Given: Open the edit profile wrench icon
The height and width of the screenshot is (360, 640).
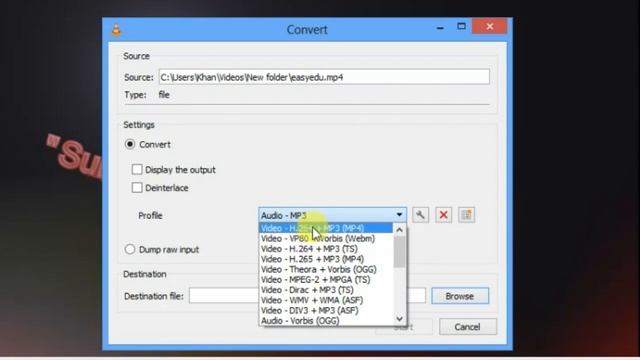Looking at the screenshot, I should 420,215.
